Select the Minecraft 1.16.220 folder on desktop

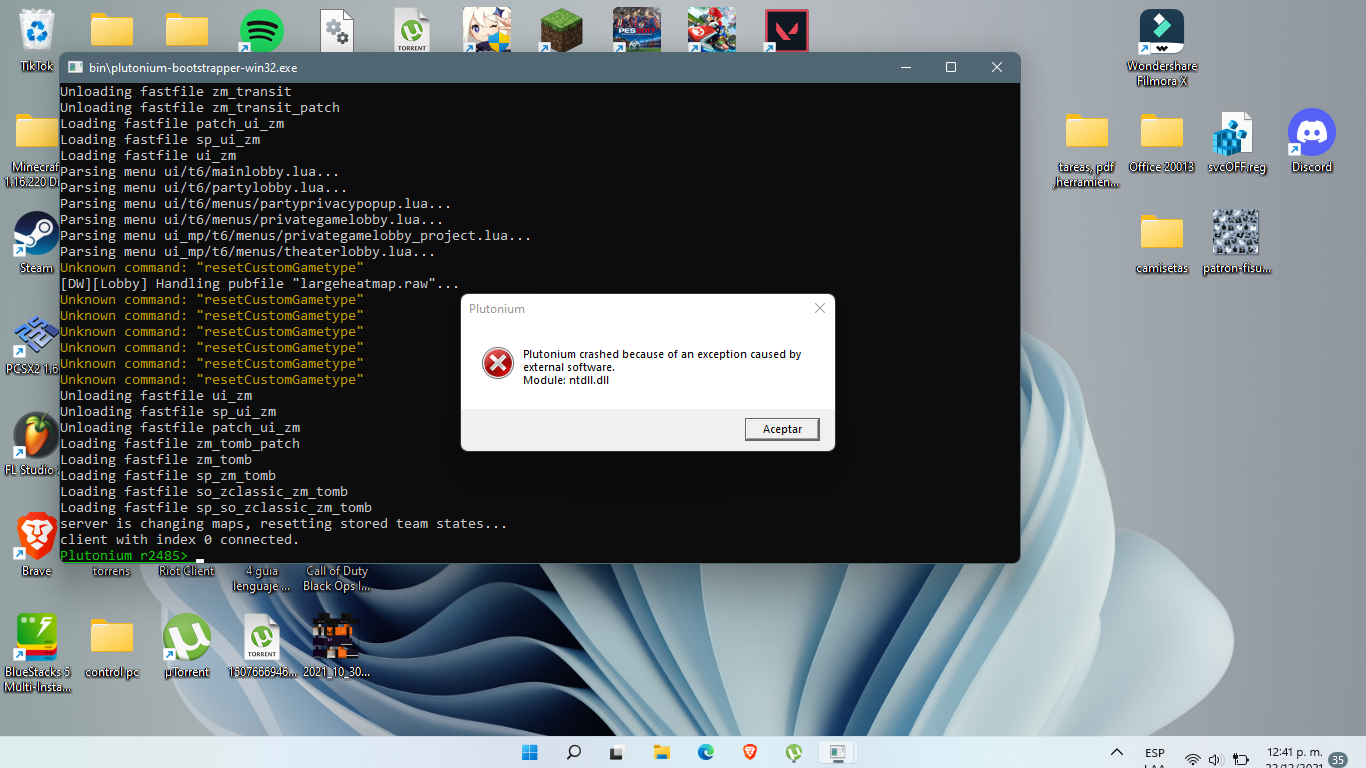33,150
